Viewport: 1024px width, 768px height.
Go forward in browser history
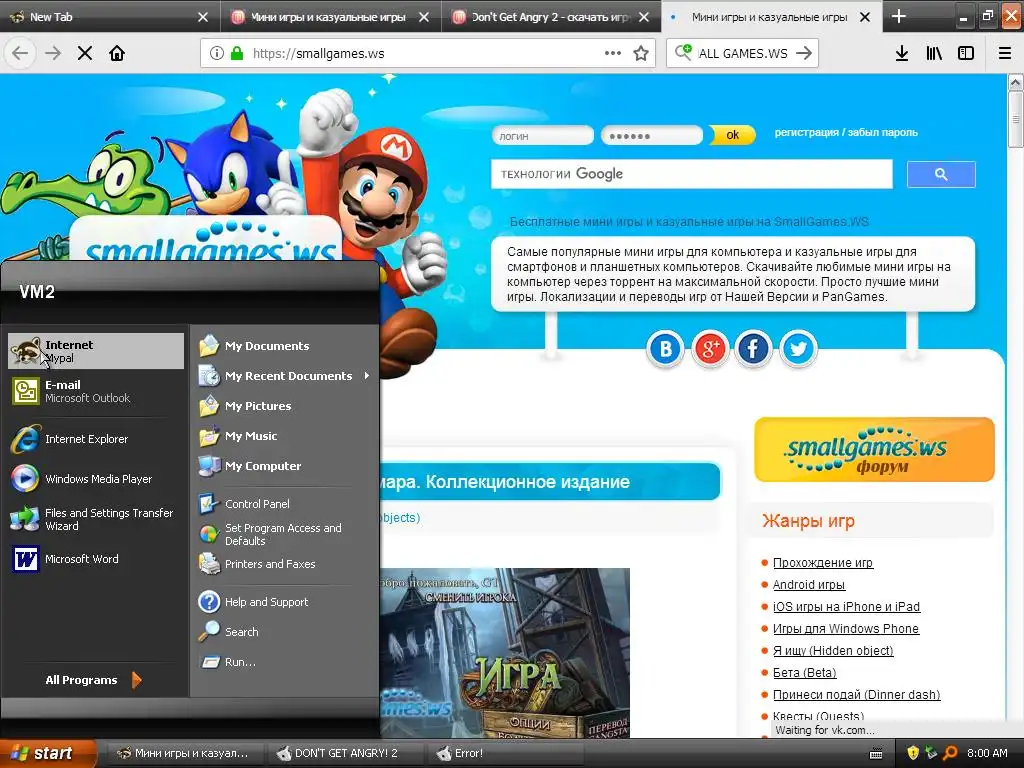tap(53, 53)
